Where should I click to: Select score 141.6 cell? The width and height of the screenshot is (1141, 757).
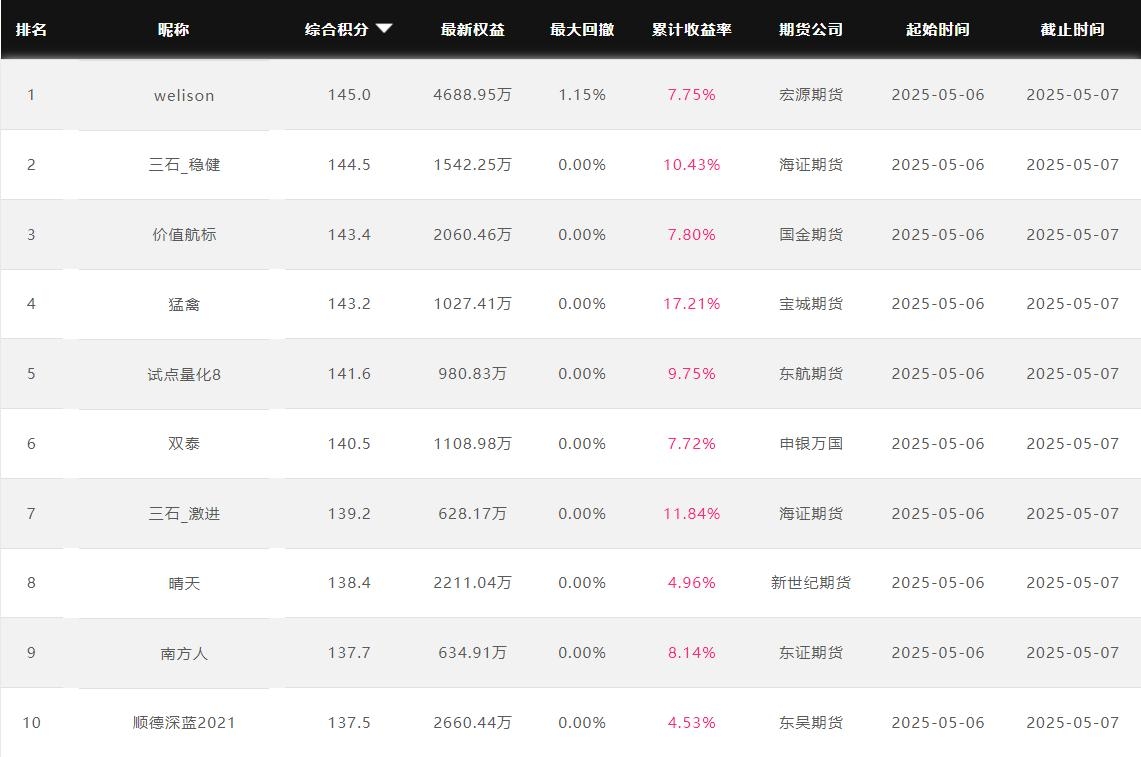pyautogui.click(x=349, y=373)
